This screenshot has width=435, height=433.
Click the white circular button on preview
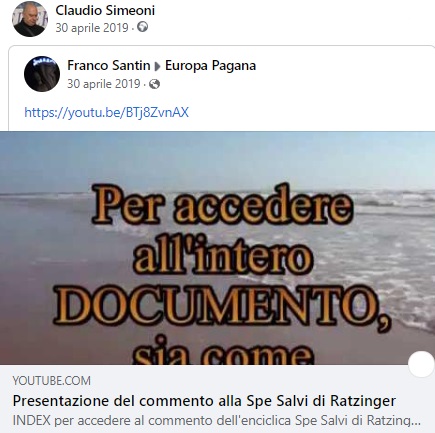421,364
